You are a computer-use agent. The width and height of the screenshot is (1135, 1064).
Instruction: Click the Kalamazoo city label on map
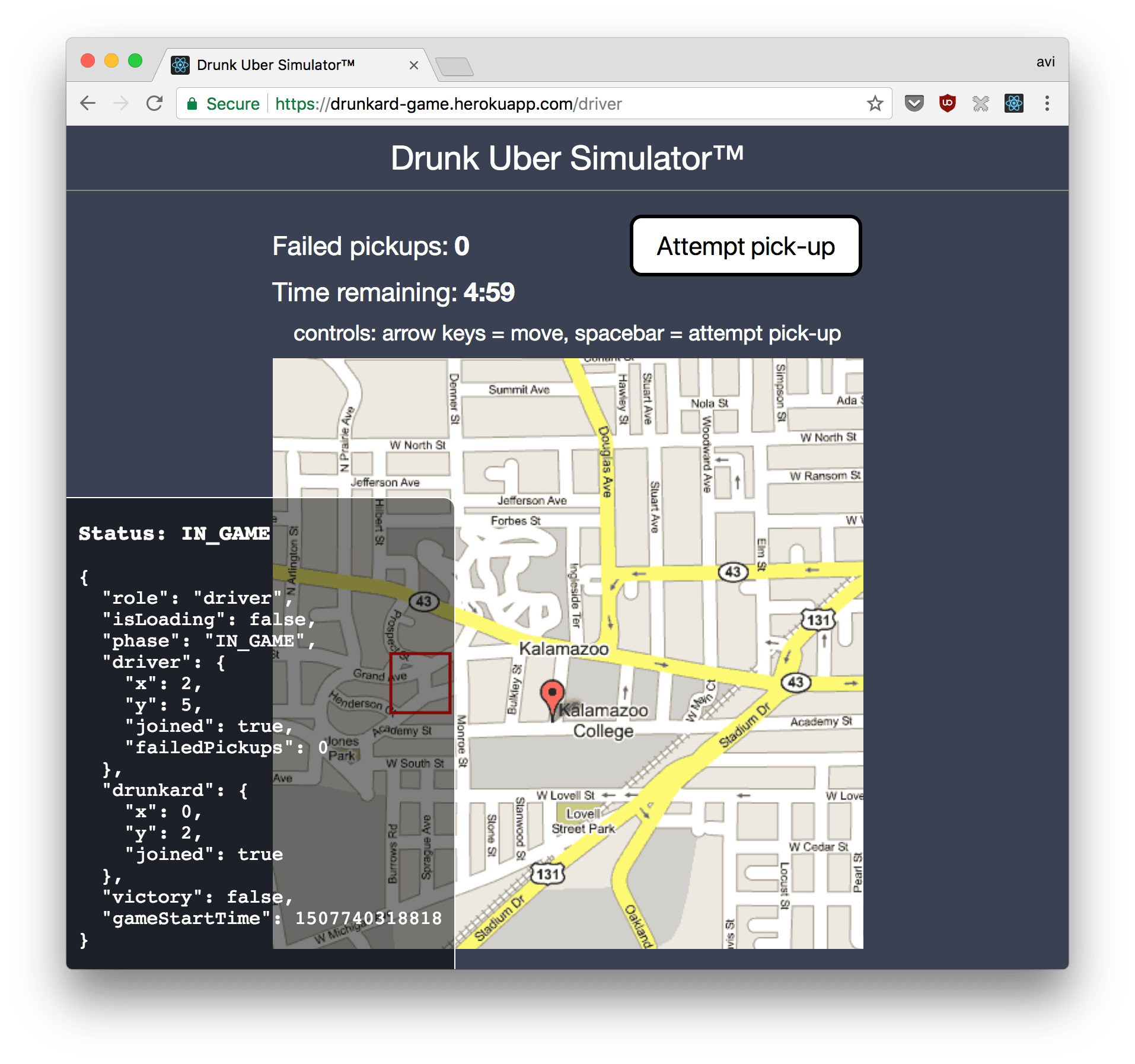(x=564, y=649)
